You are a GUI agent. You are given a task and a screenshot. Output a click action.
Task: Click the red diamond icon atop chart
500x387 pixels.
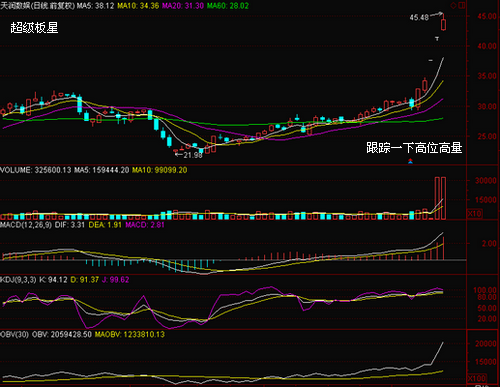tap(453, 5)
